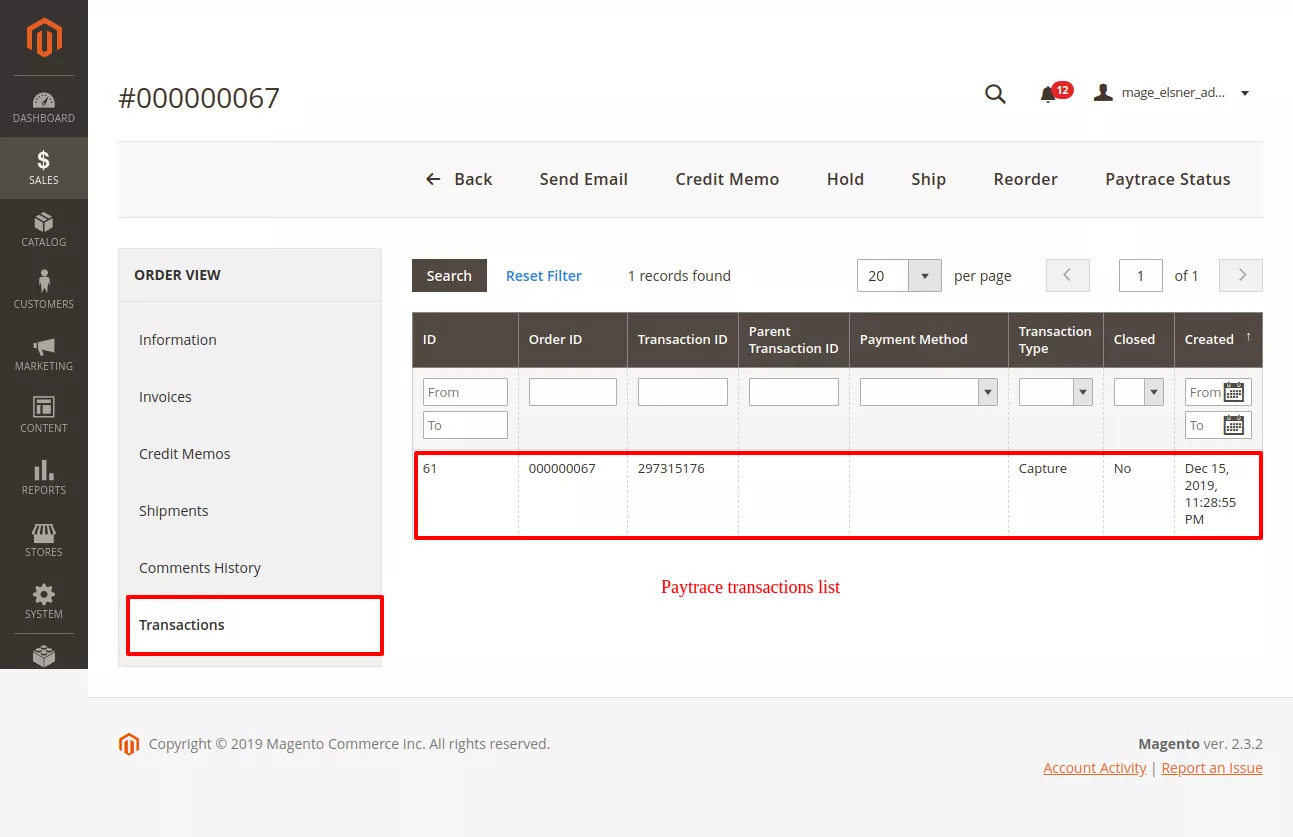1293x837 pixels.
Task: Click the Reset Filter link
Action: pos(543,276)
